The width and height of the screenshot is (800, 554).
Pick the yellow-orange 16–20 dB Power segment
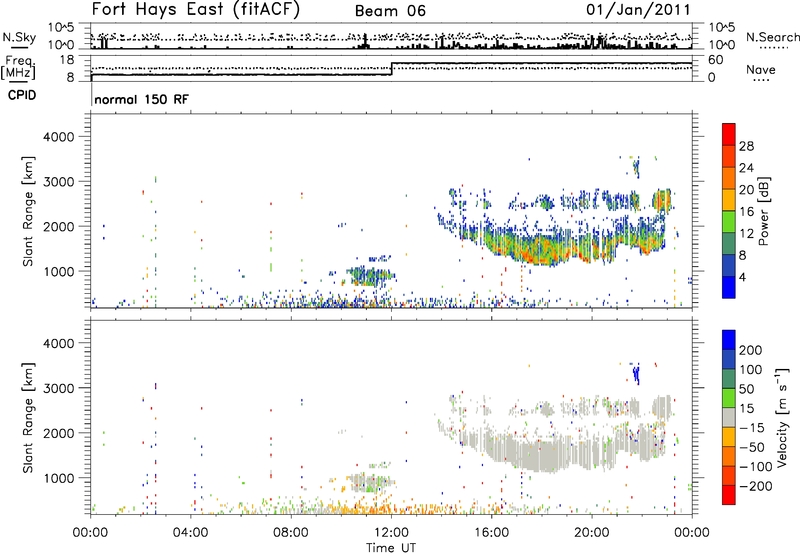[x=729, y=200]
